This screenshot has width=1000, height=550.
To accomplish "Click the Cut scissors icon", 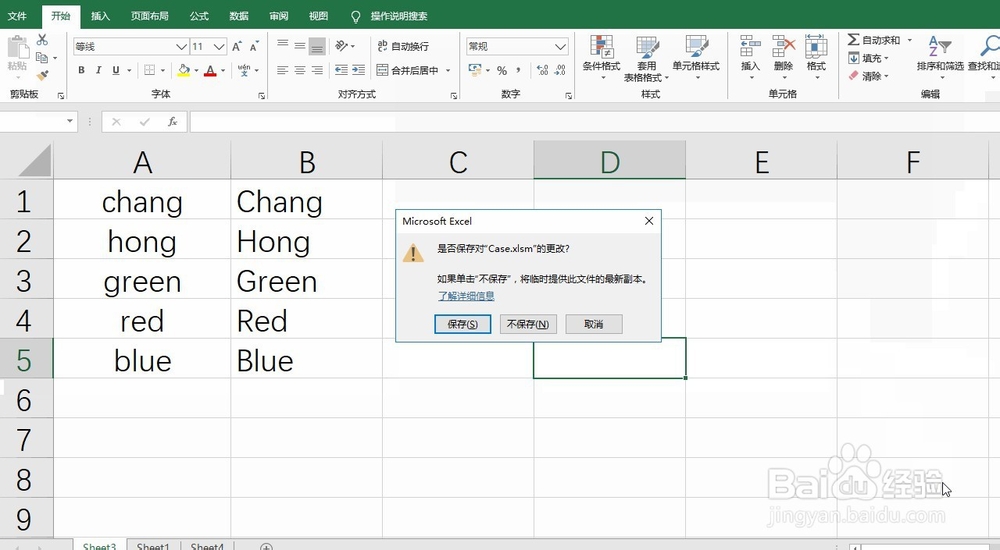I will coord(42,40).
